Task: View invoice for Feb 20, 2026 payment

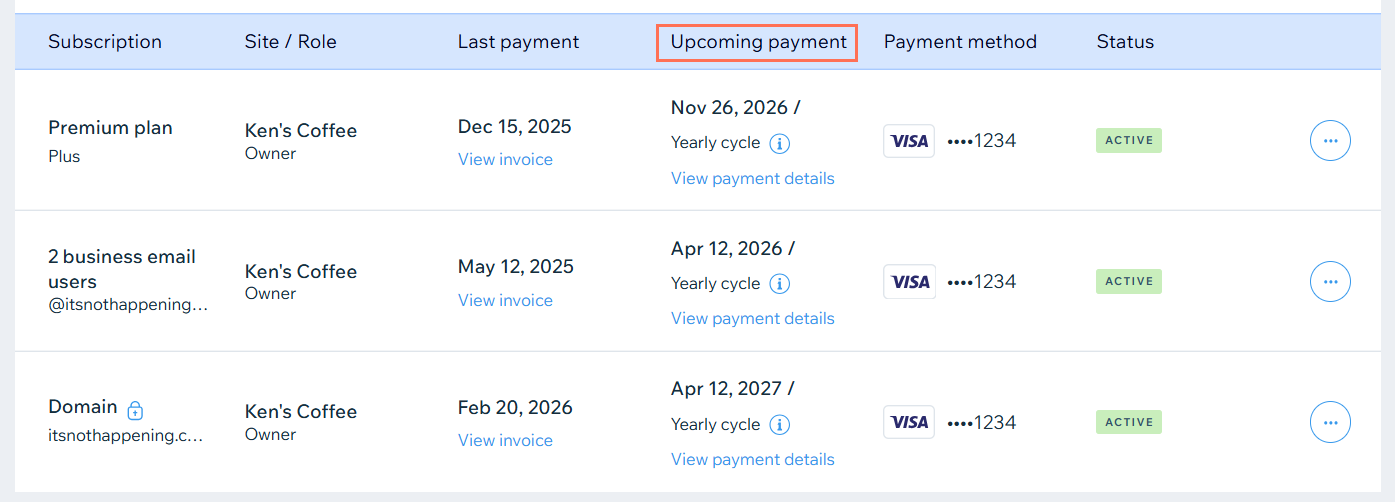Action: pos(505,440)
